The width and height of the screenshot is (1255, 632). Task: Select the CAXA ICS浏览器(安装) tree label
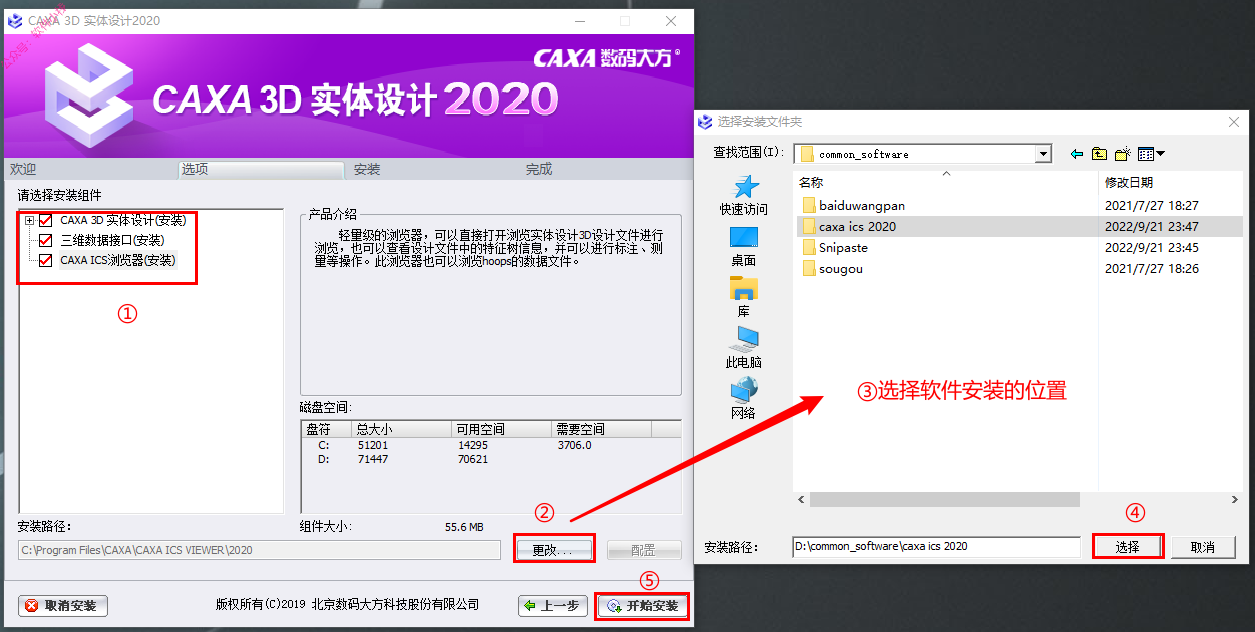click(118, 260)
